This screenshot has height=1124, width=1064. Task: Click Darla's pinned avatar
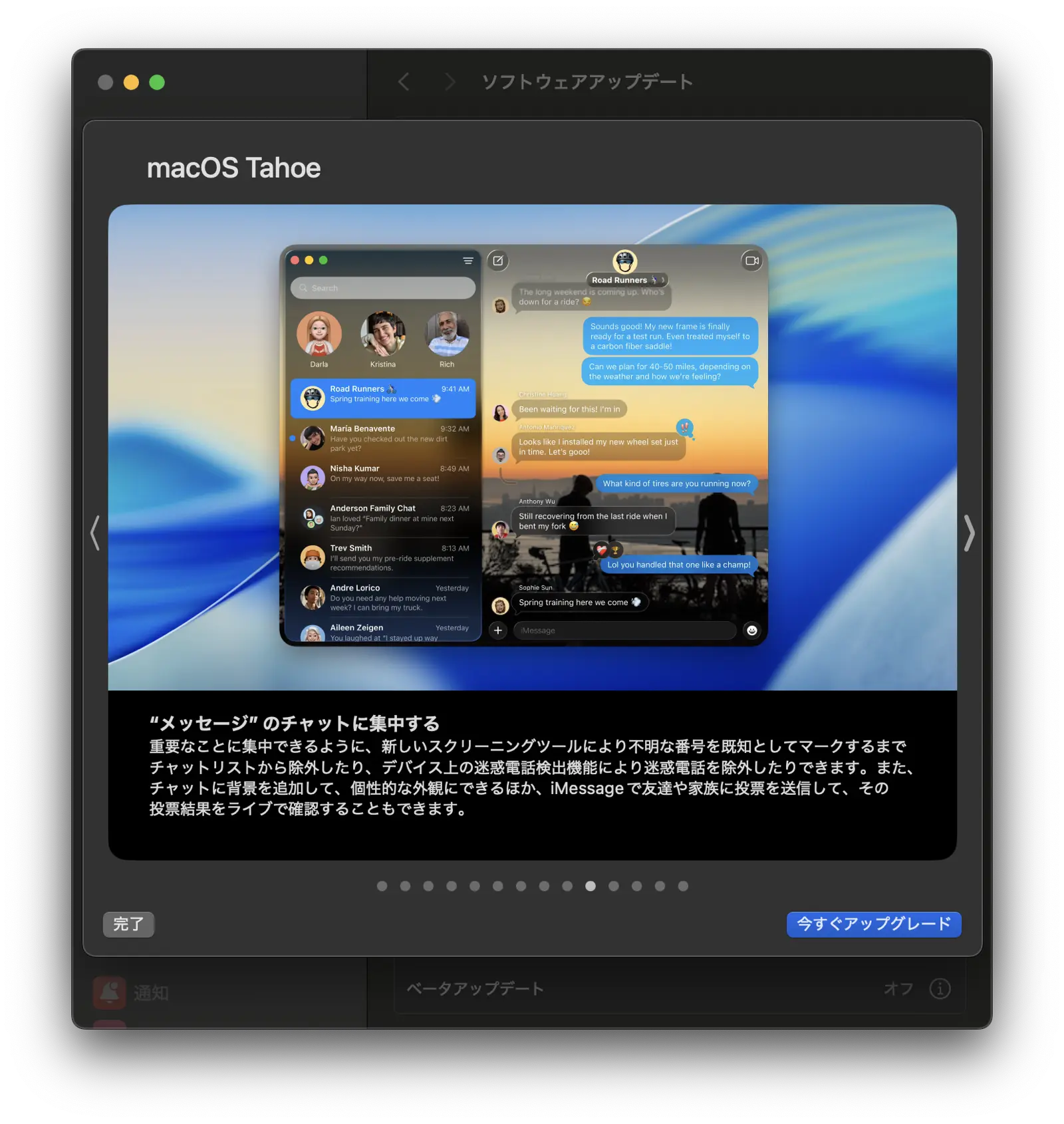point(319,334)
